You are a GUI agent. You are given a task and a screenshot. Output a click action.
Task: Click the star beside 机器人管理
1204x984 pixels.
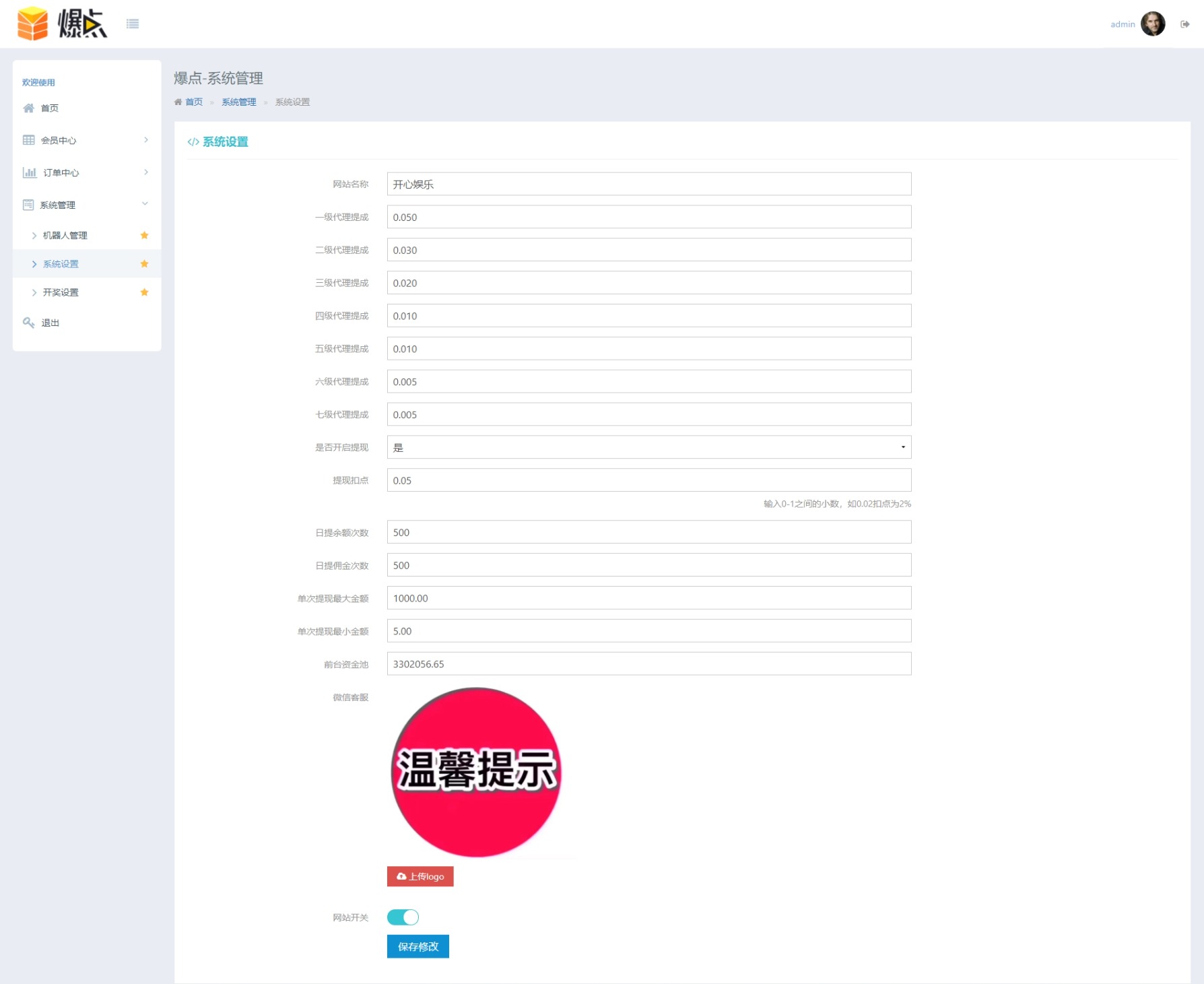pos(144,235)
